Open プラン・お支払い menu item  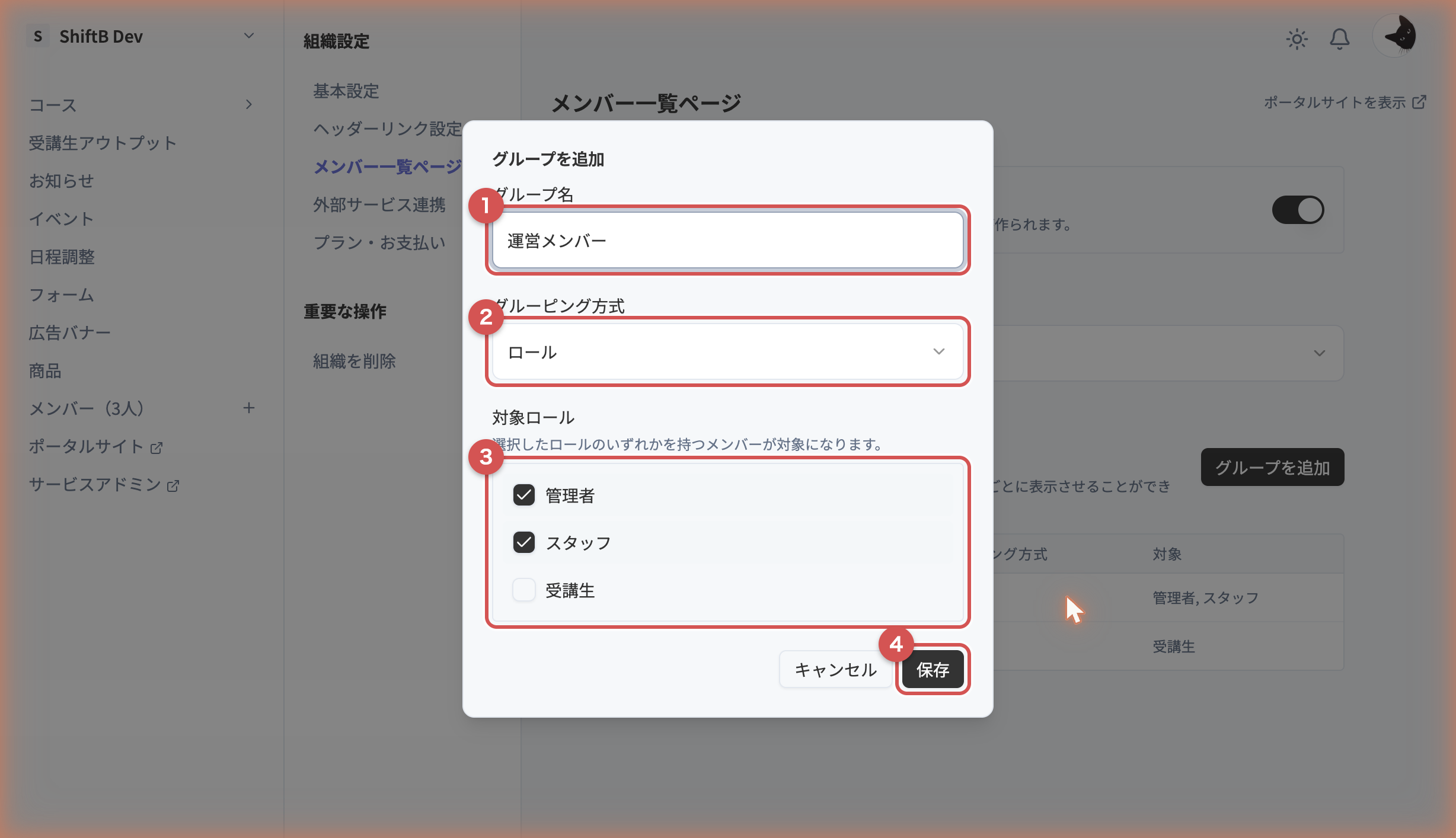click(379, 242)
